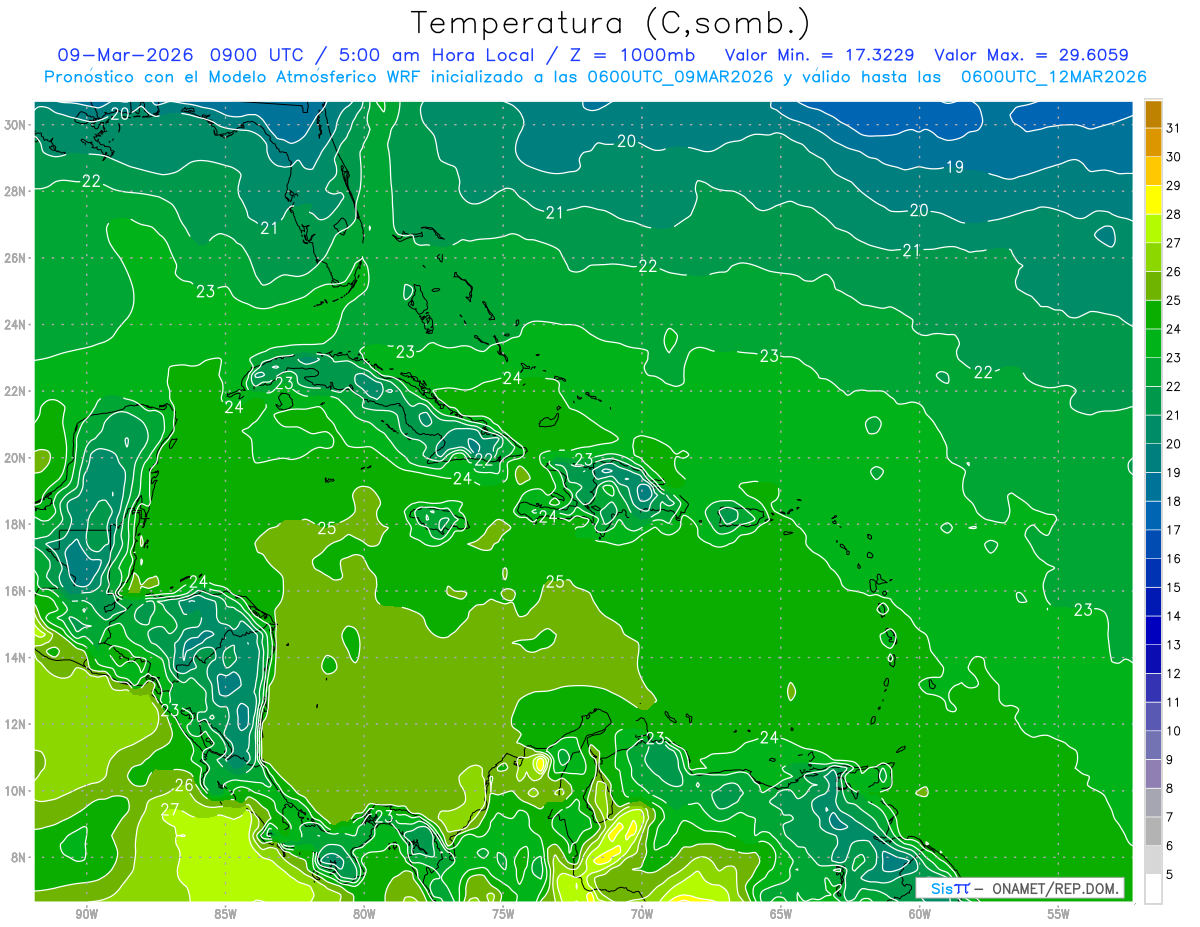1200x927 pixels.
Task: Select the "0600UTC_12MAR2026" valid-until time
Action: click(x=1053, y=76)
